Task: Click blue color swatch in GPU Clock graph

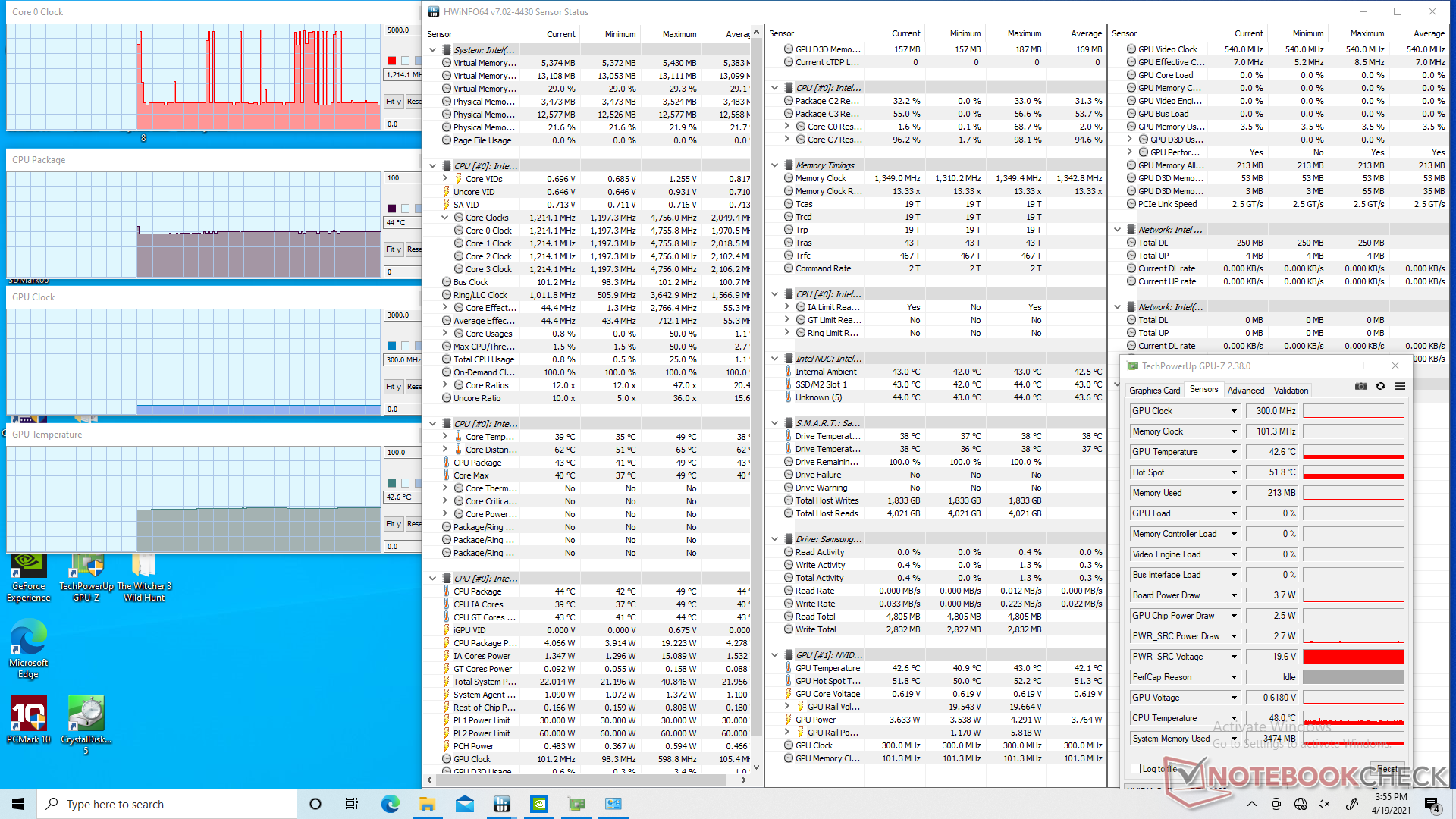Action: coord(391,346)
